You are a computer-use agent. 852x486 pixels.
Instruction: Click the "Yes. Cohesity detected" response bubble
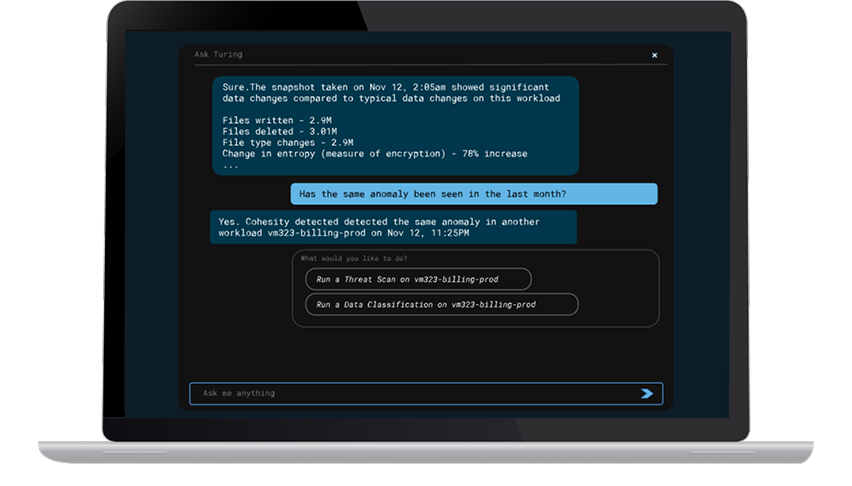tap(393, 227)
